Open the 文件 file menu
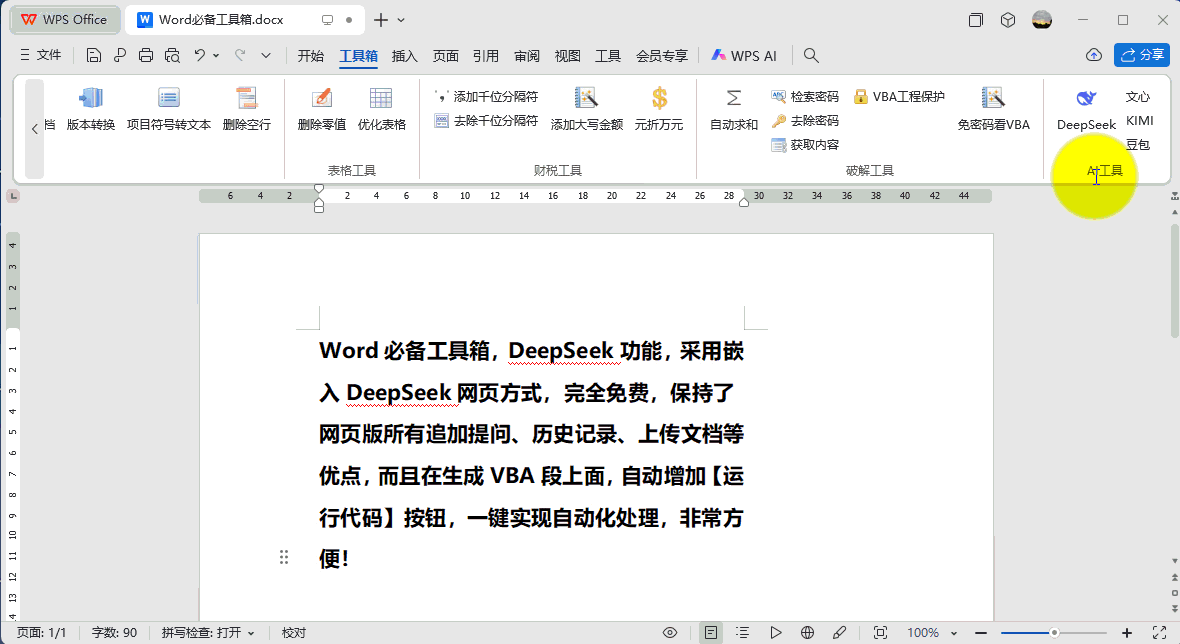 pos(40,56)
